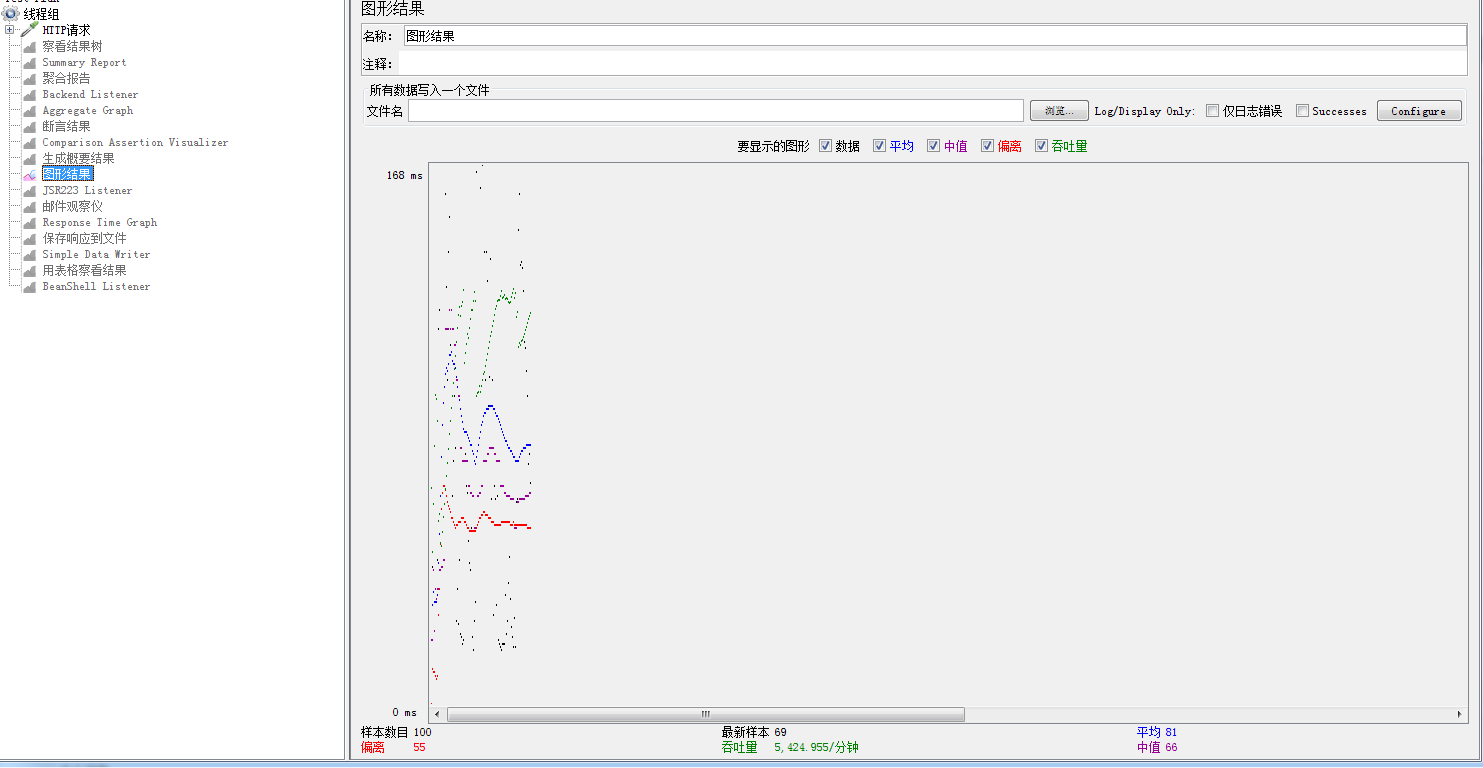Click the 最新样本 69 value

(x=780, y=733)
